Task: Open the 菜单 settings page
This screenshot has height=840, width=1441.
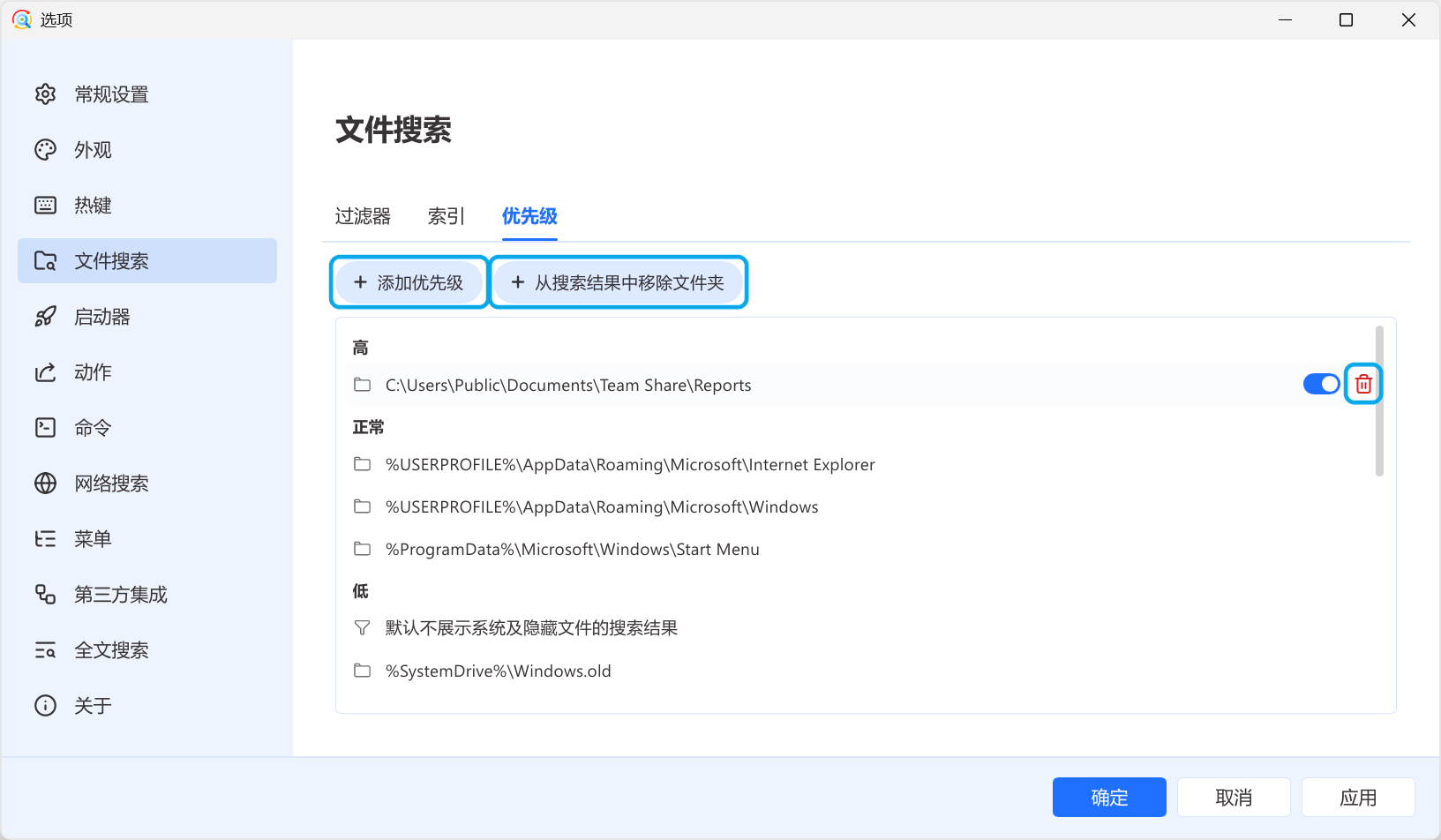Action: click(x=147, y=539)
